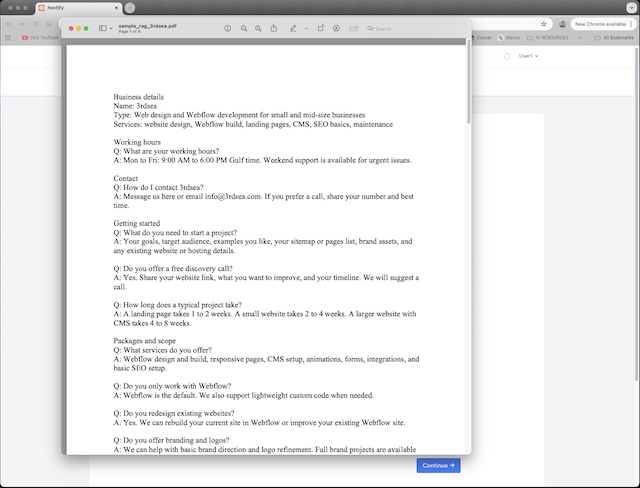Close the Nextlify tab

point(116,8)
